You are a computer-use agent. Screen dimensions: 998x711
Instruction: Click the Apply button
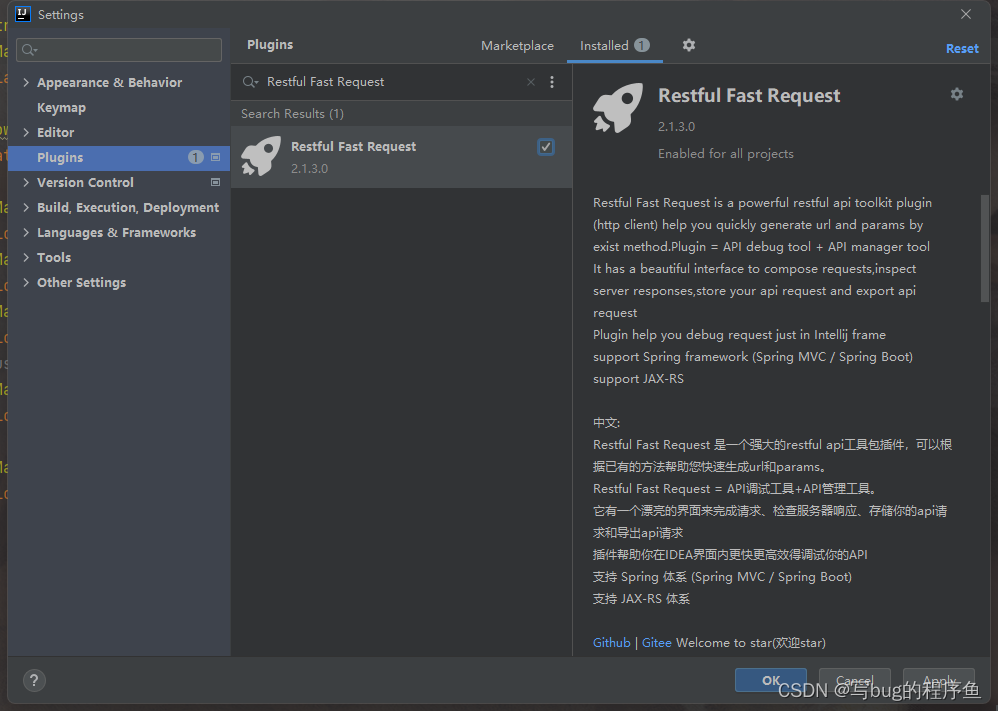tap(939, 680)
